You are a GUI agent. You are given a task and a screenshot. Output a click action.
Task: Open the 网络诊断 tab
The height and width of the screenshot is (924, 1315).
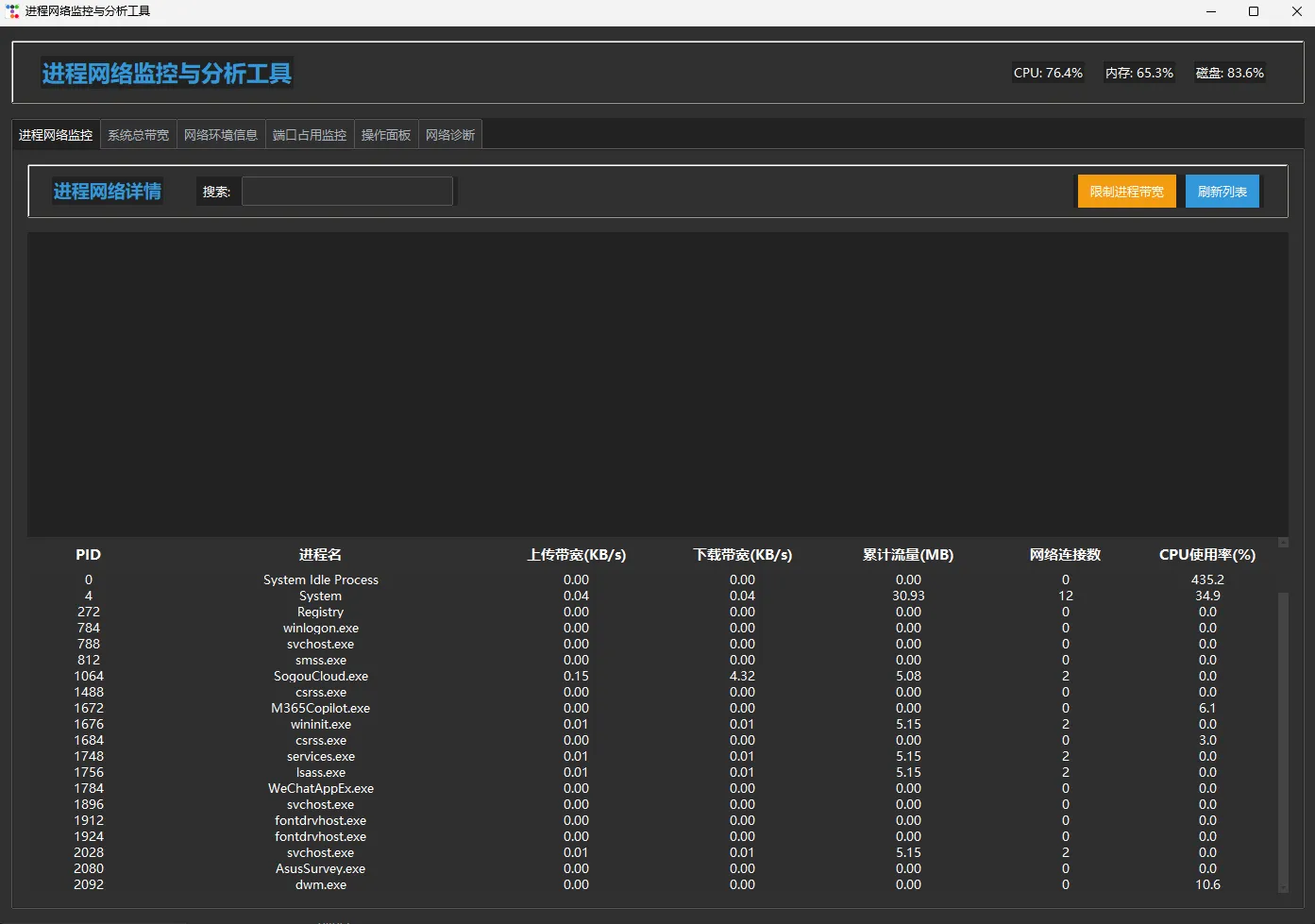pyautogui.click(x=450, y=135)
